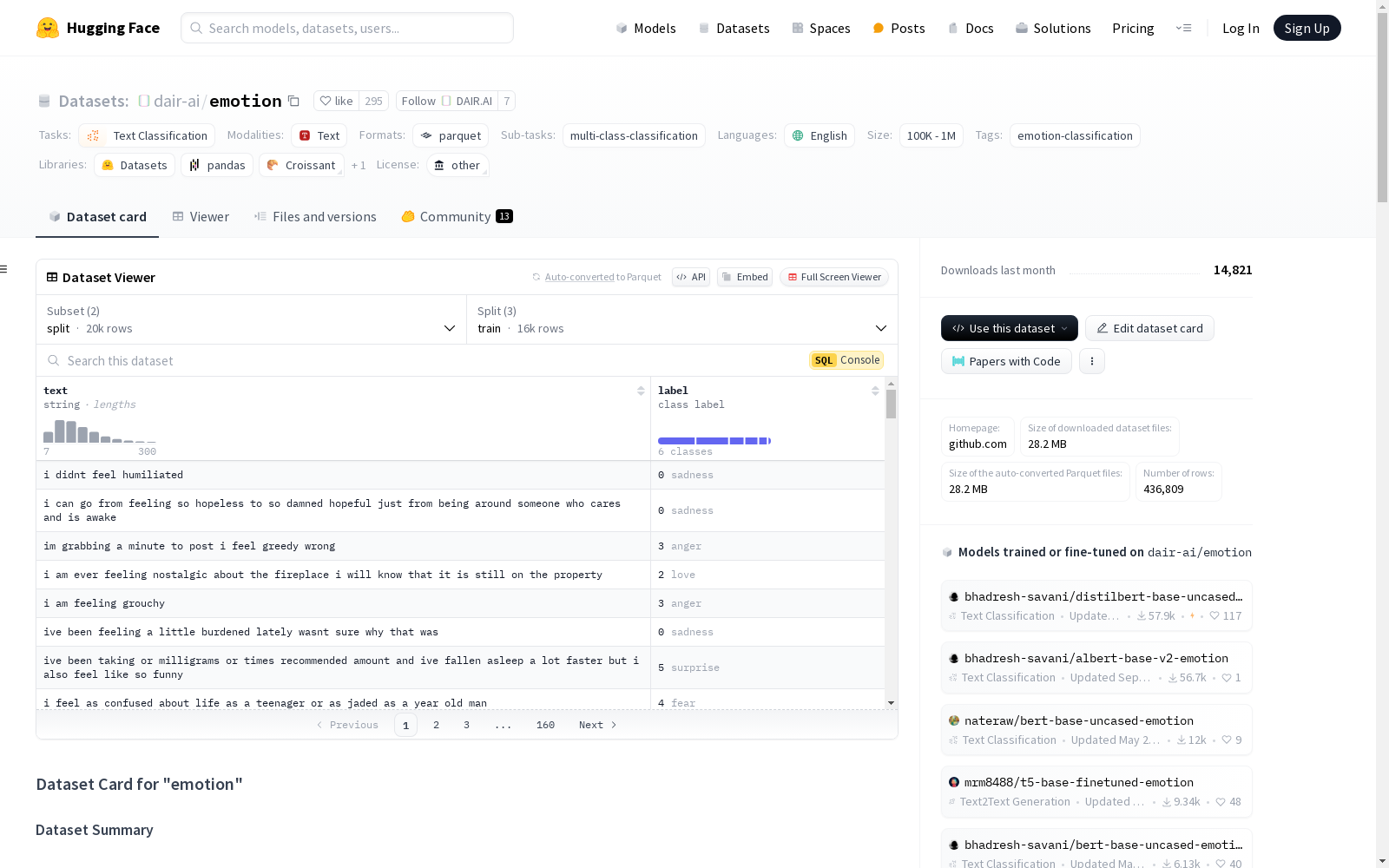The height and width of the screenshot is (868, 1389).
Task: Go to the Pricing page
Action: click(1133, 28)
